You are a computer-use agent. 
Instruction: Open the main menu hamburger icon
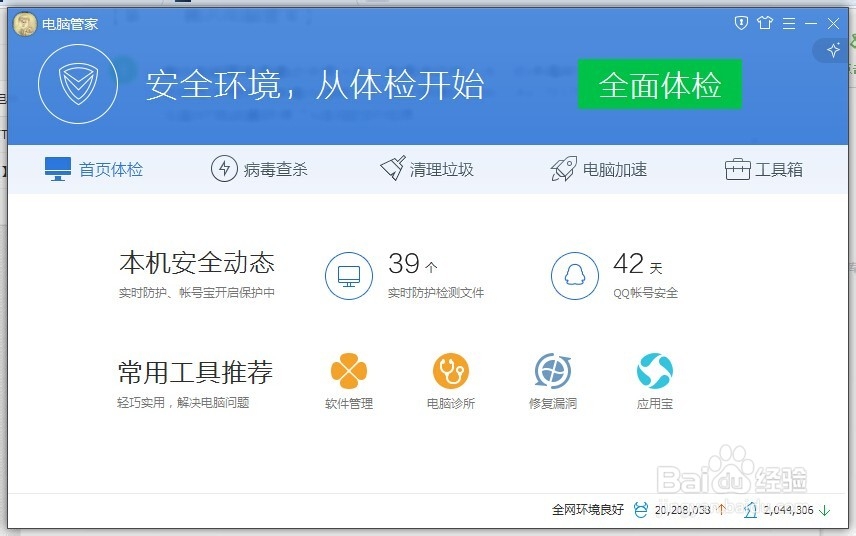tap(789, 23)
